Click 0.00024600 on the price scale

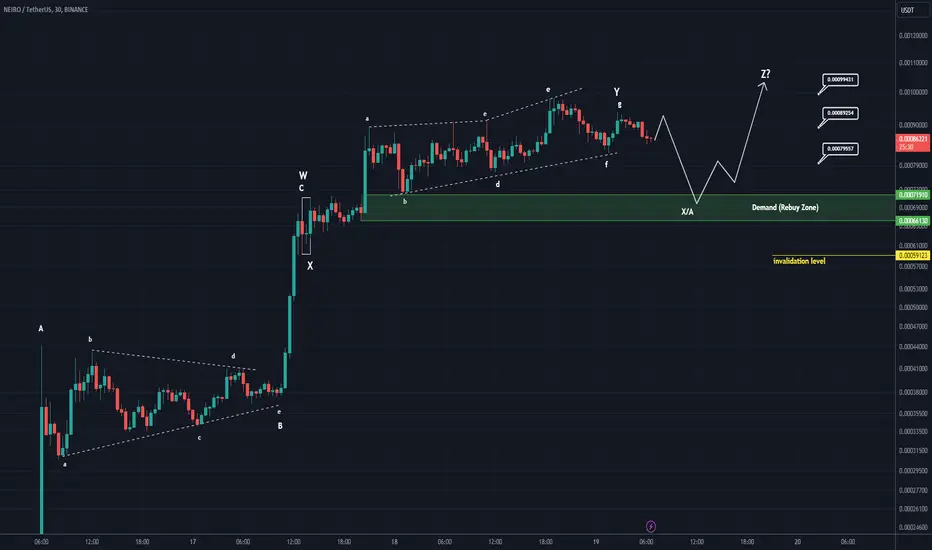click(912, 527)
